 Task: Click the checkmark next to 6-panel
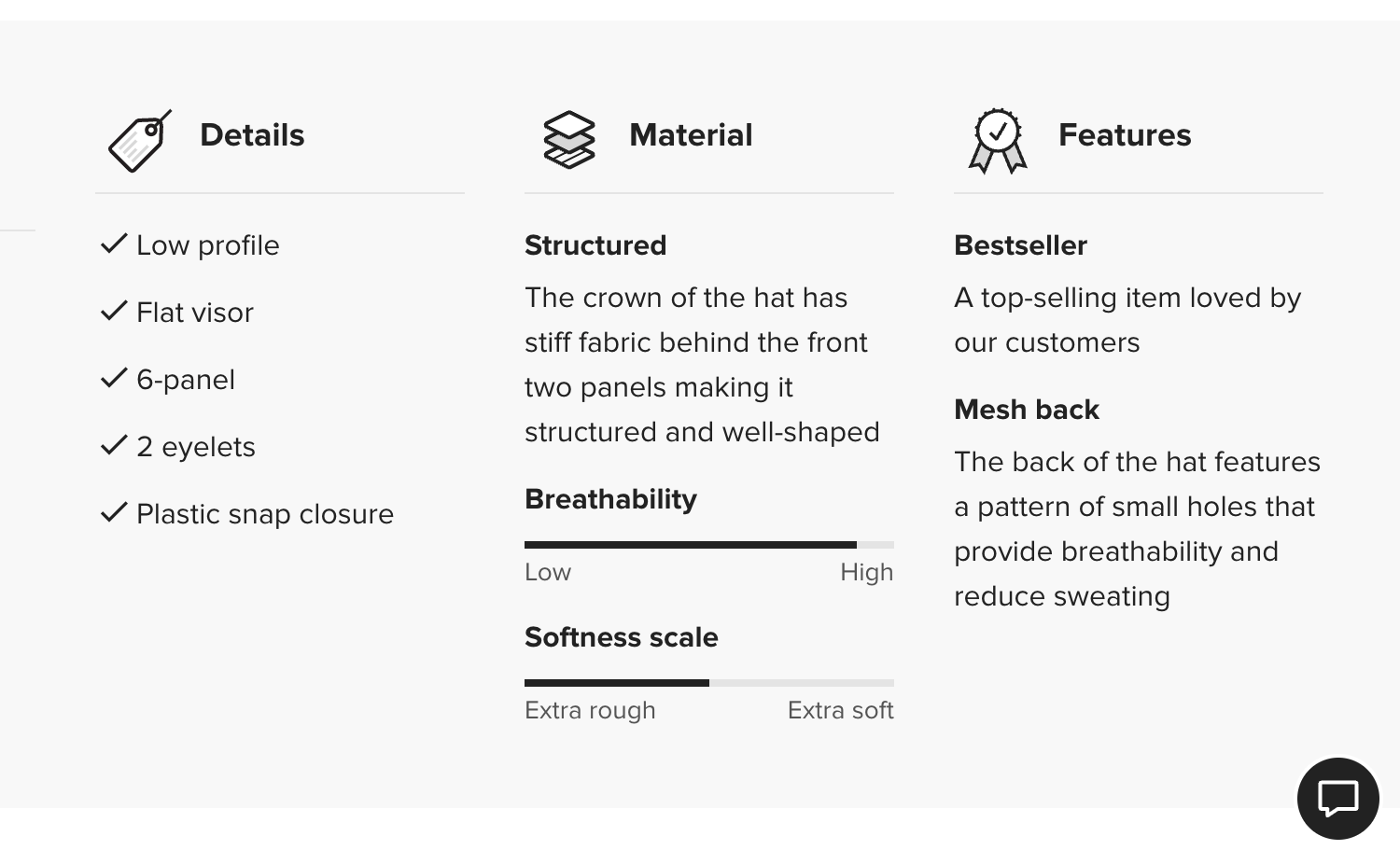coord(114,379)
